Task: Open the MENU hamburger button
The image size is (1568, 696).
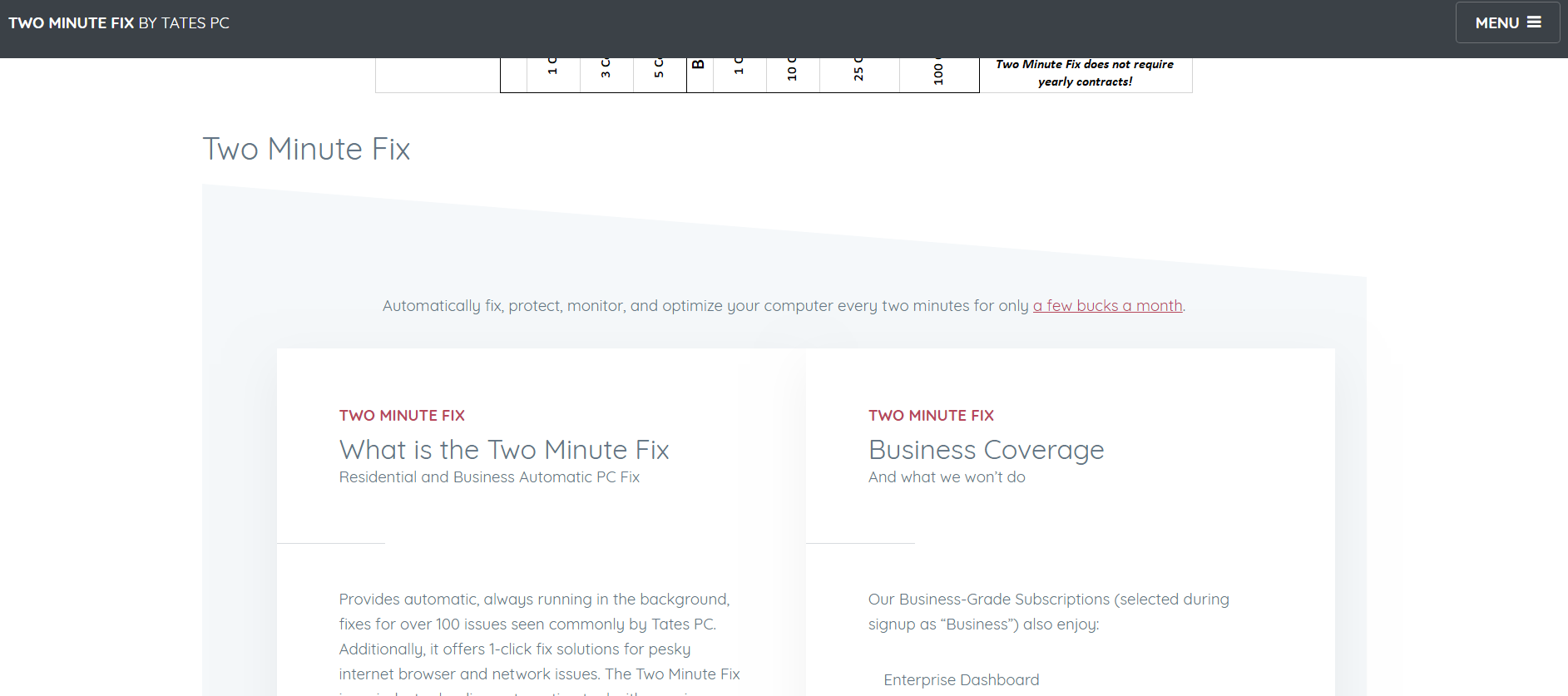Action: pyautogui.click(x=1507, y=22)
